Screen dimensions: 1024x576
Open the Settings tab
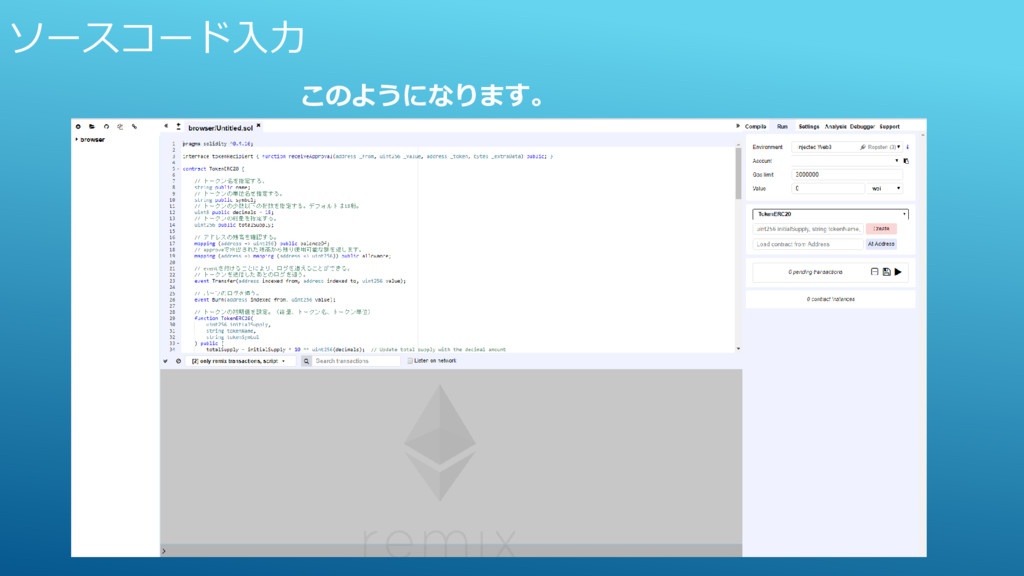tap(808, 127)
